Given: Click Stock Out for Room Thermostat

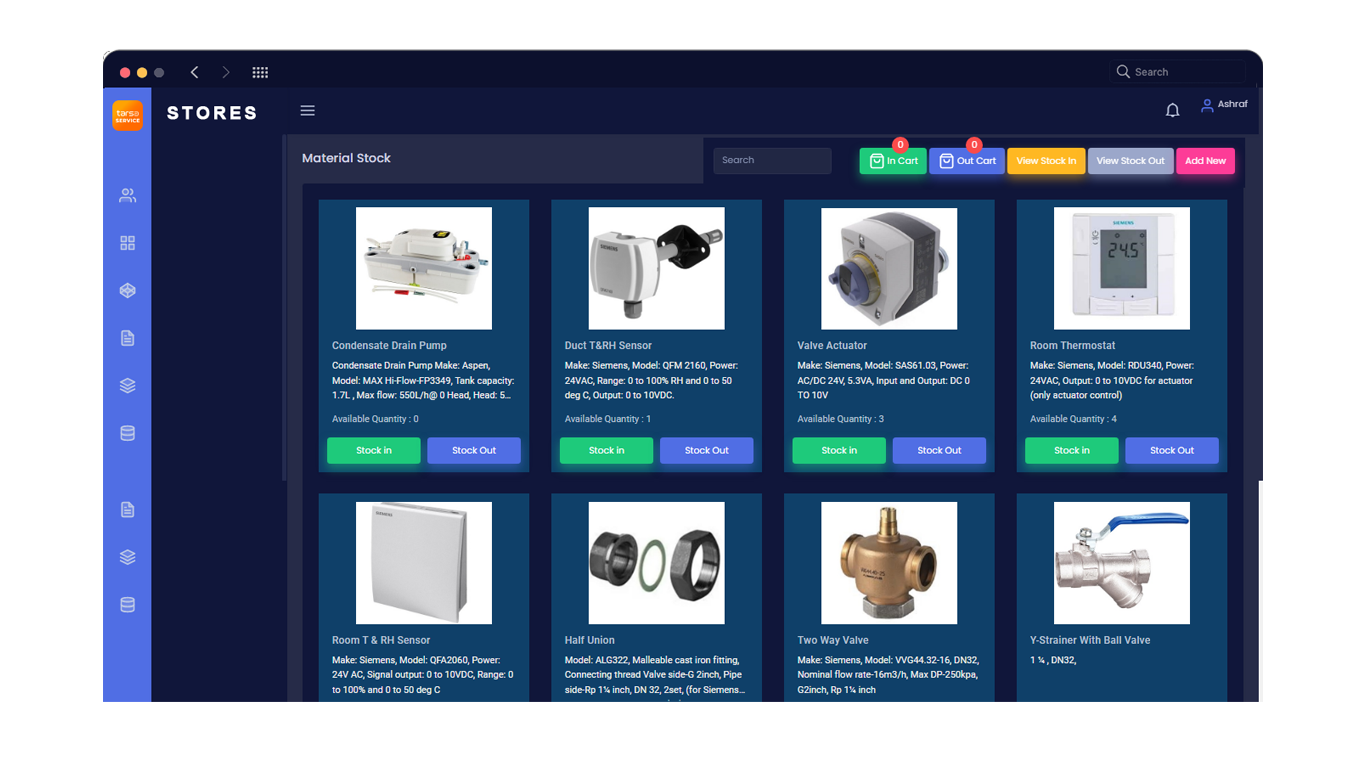Looking at the screenshot, I should [1171, 450].
